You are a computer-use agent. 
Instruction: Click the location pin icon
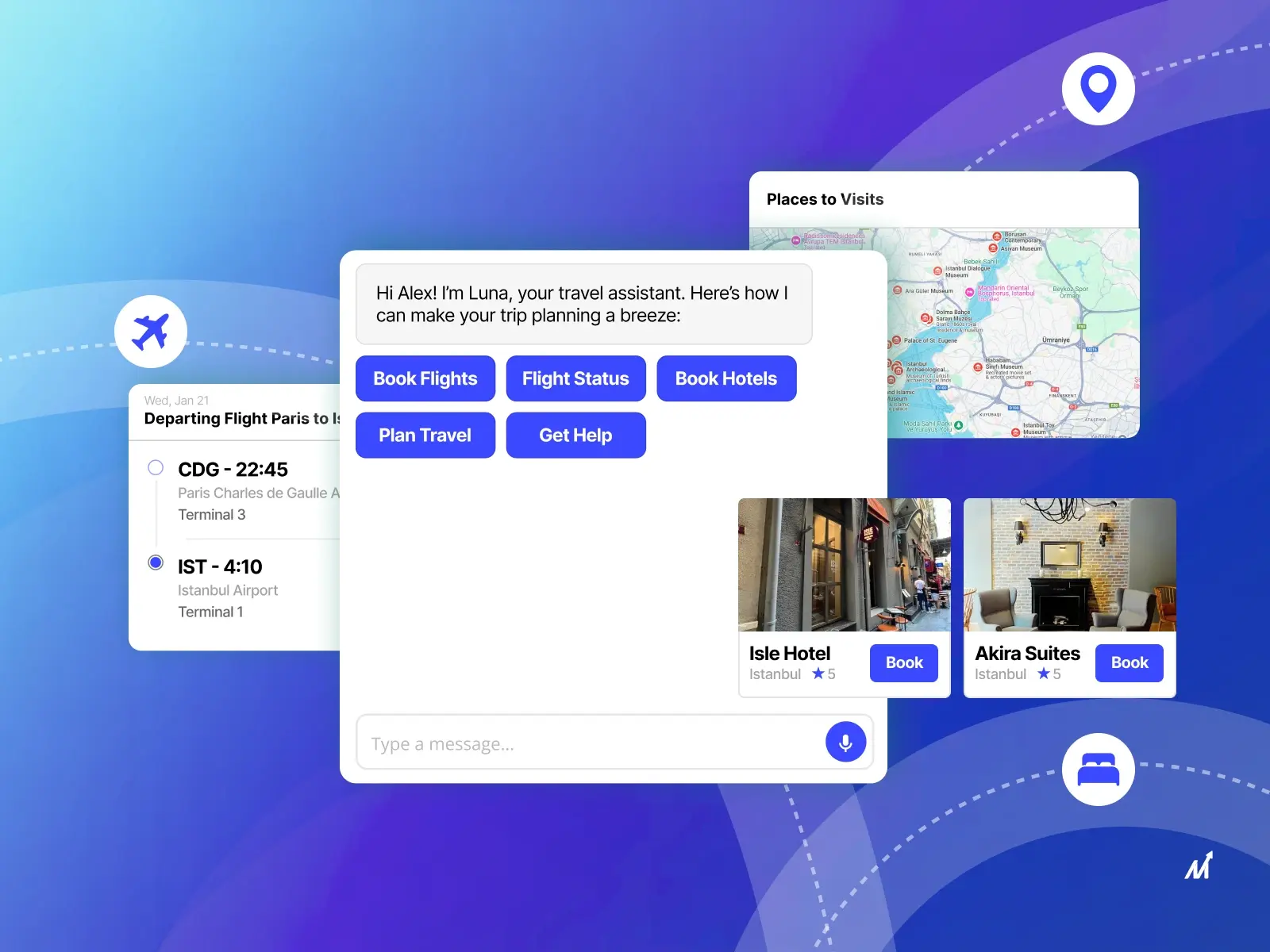tap(1099, 88)
